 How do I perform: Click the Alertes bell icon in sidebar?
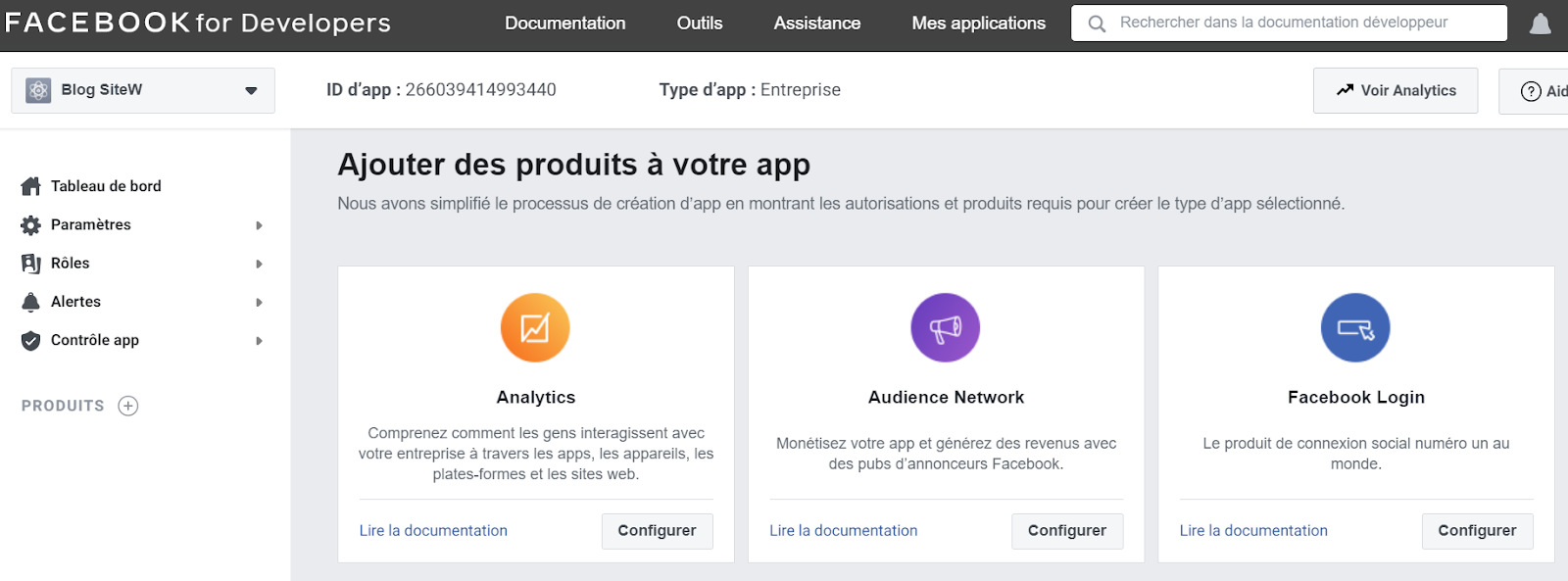[x=30, y=302]
